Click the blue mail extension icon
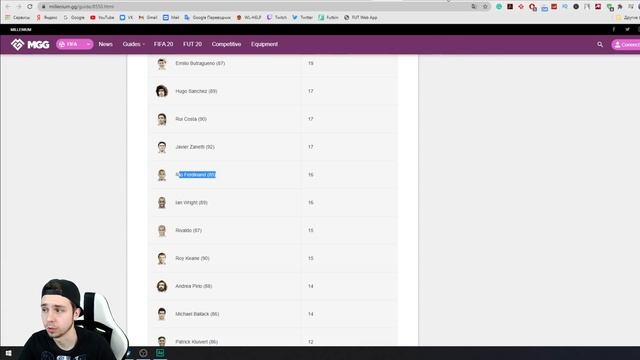Image resolution: width=640 pixels, height=360 pixels. [x=544, y=8]
